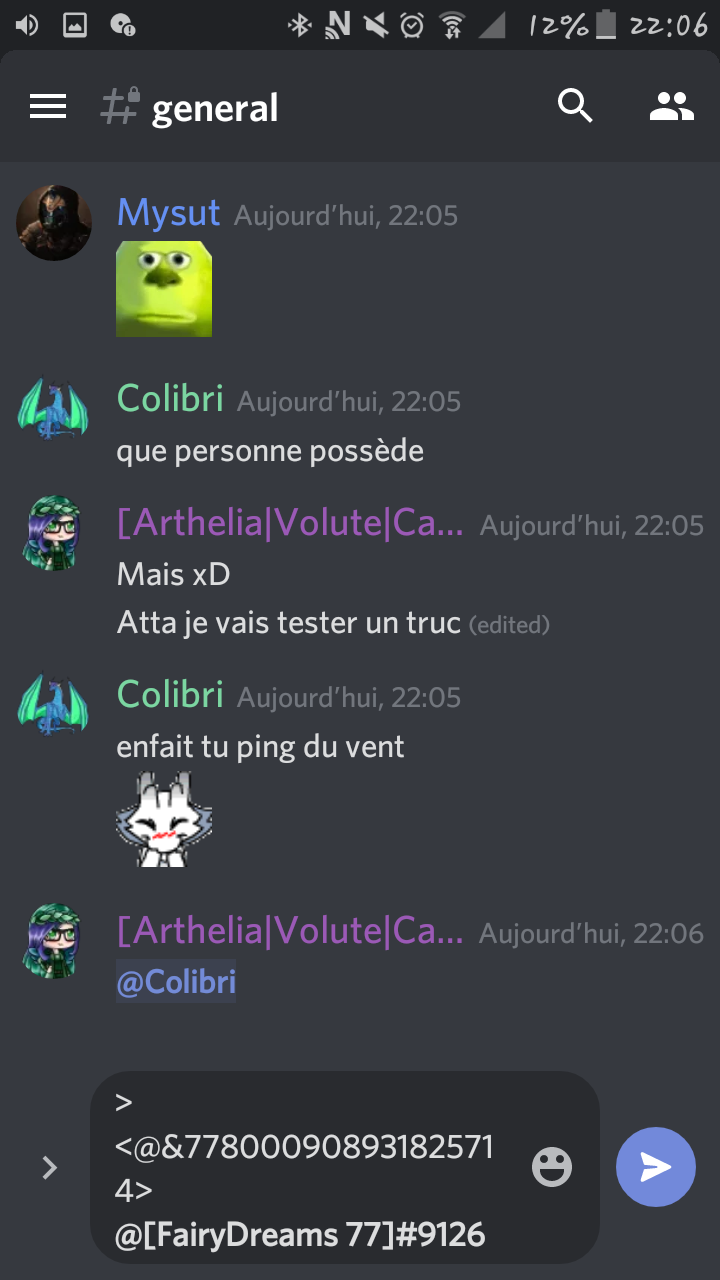This screenshot has height=1280, width=720.
Task: Select the message 'Atta je vais tester un truc'
Action: click(289, 623)
